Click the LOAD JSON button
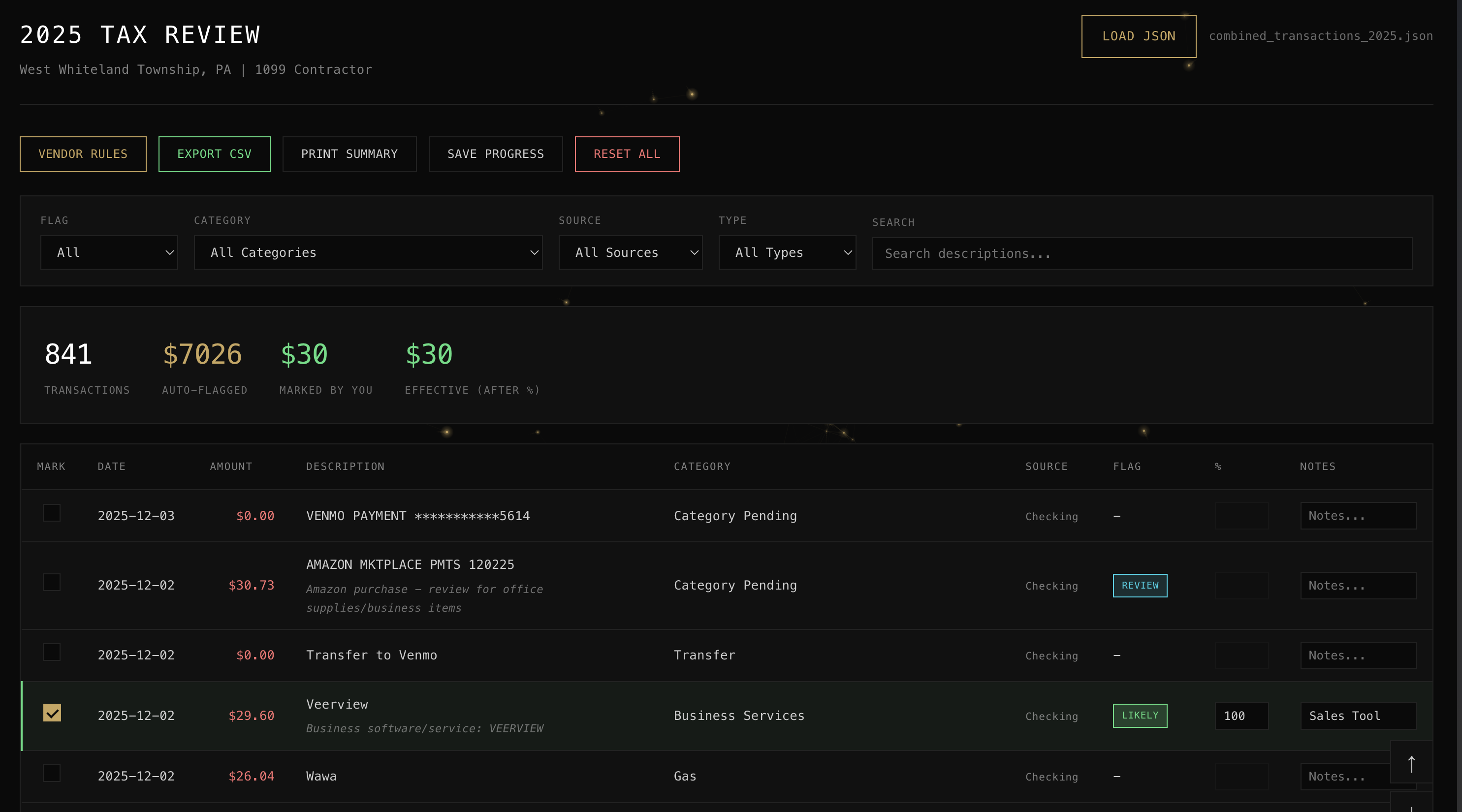1462x812 pixels. coord(1139,36)
